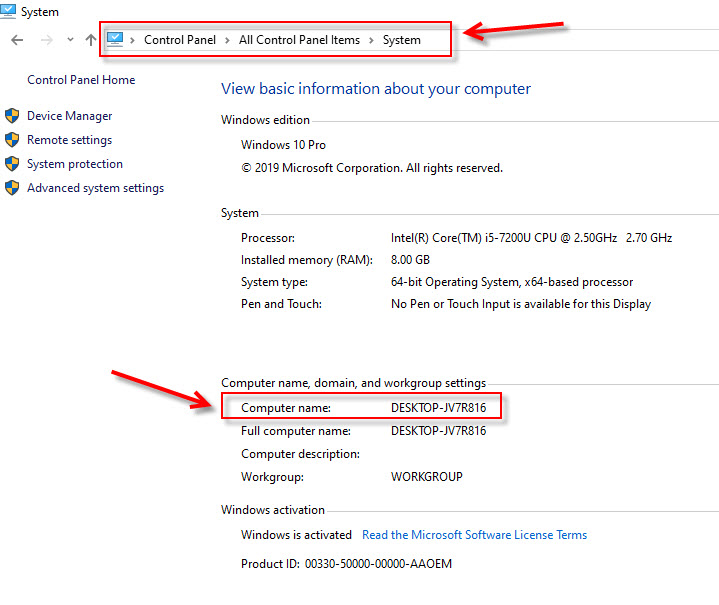This screenshot has height=605, width=719.
Task: Select All Control Panel Items breadcrumb
Action: coord(299,40)
